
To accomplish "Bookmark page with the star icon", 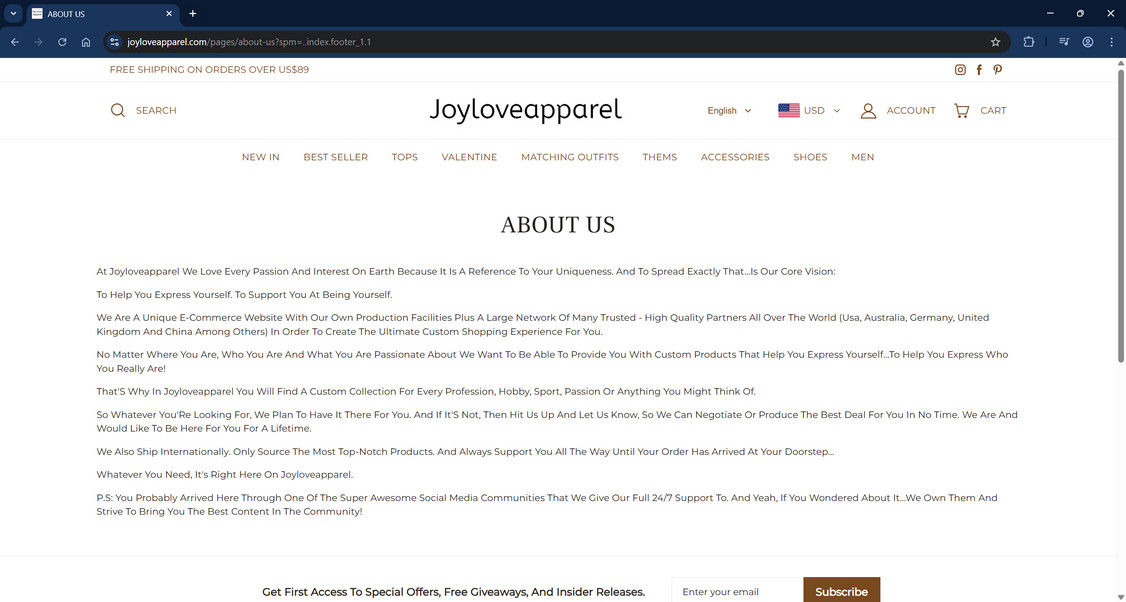I will click(995, 42).
